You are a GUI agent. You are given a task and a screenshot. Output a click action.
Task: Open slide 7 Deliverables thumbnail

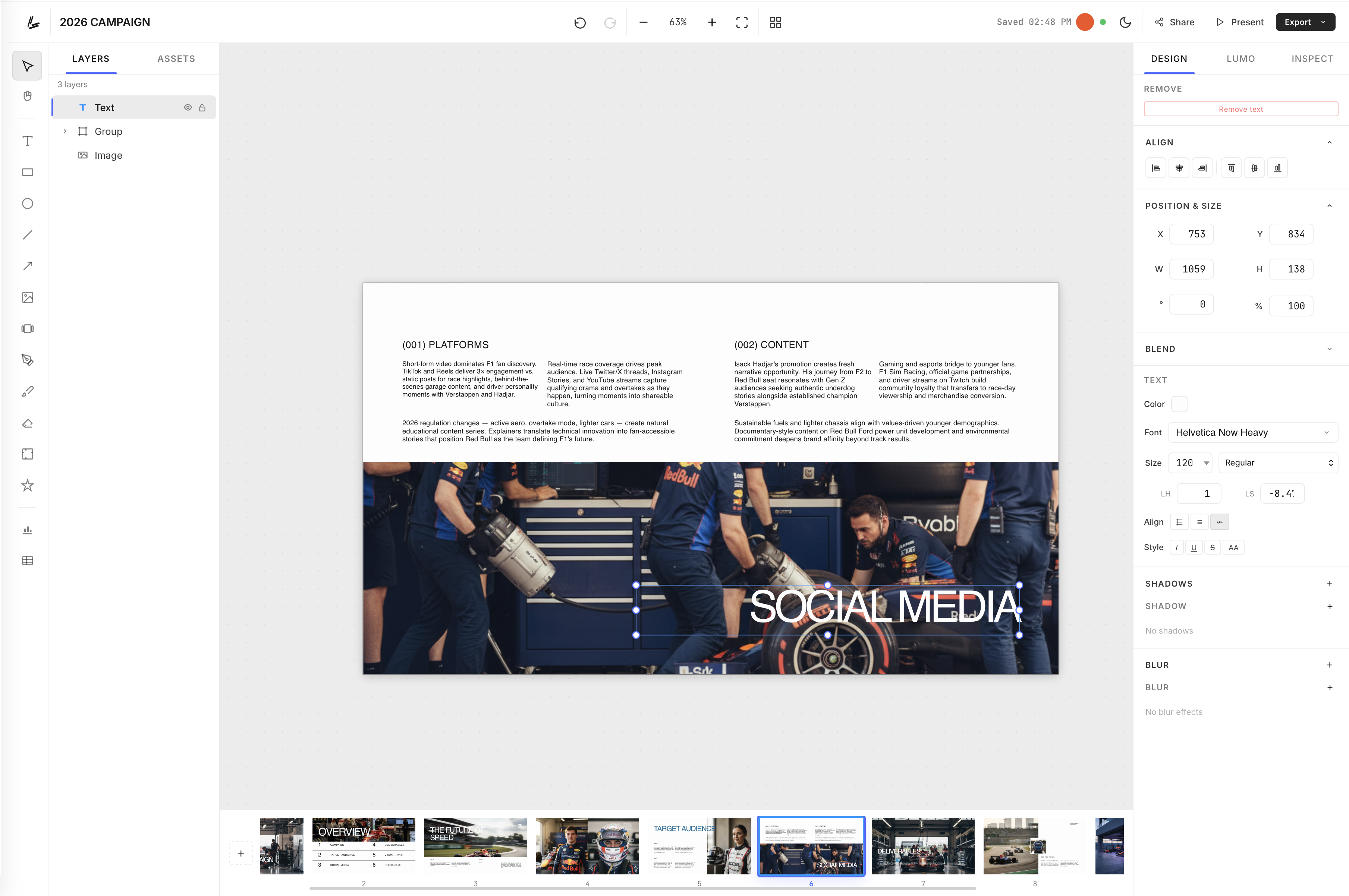pyautogui.click(x=922, y=846)
